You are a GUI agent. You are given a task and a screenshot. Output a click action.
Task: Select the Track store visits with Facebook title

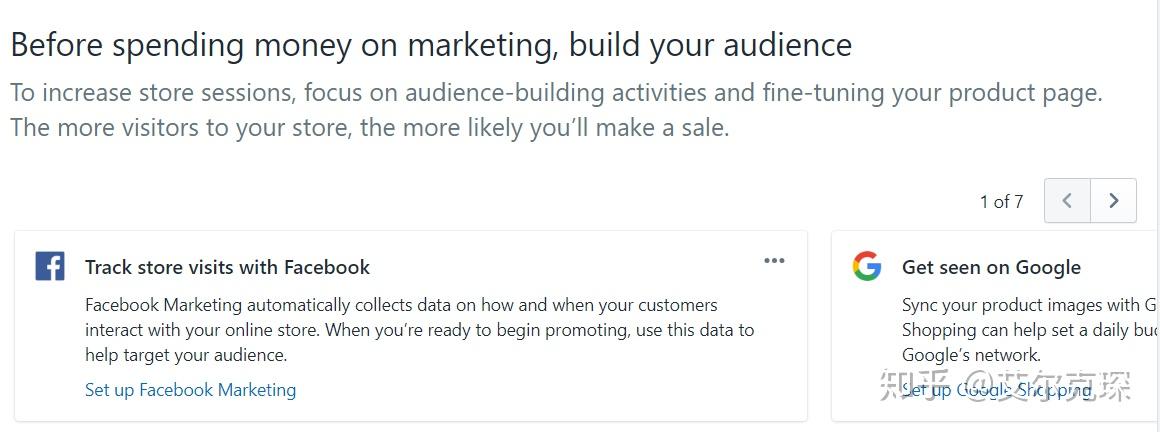point(227,267)
